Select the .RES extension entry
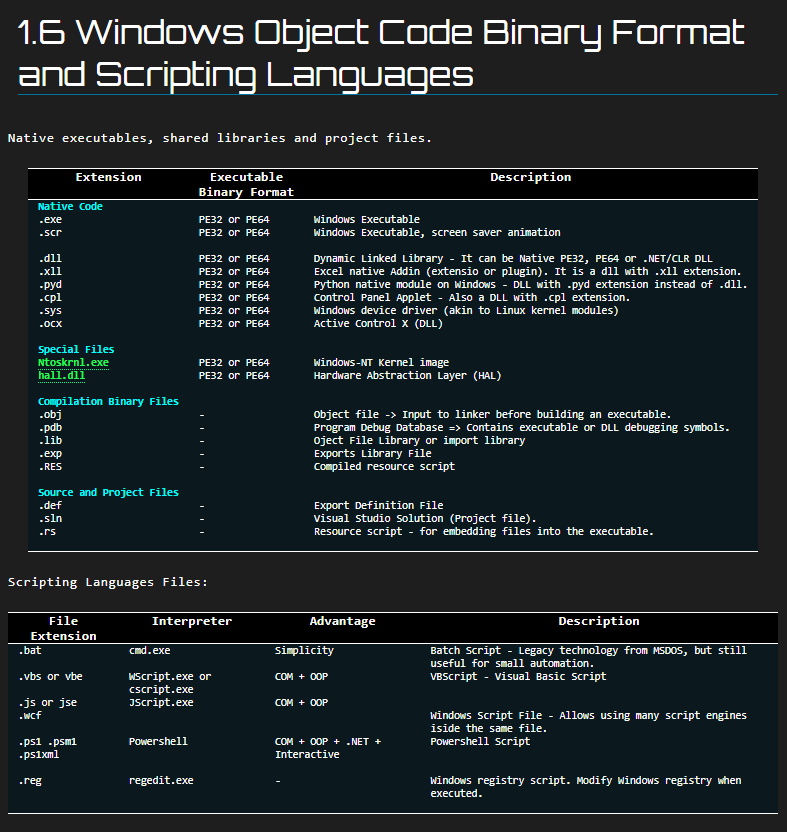Viewport: 787px width, 832px height. [50, 466]
